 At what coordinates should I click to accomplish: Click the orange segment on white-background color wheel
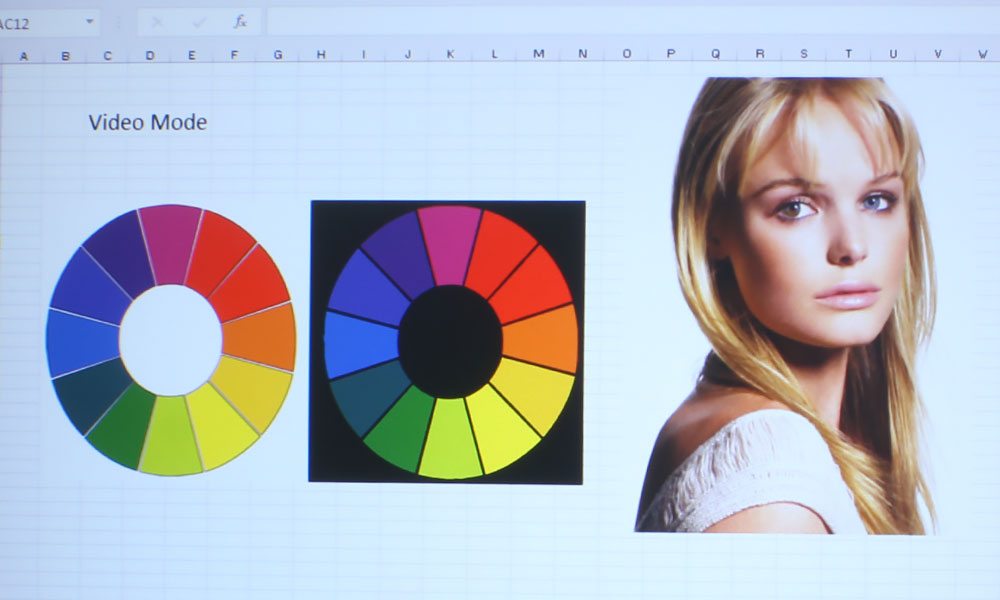point(260,337)
